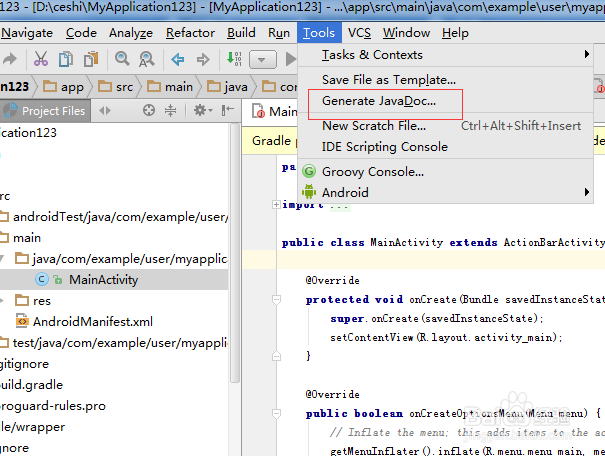Image resolution: width=605 pixels, height=456 pixels.
Task: Expand the res folder arrow
Action: coord(2,301)
